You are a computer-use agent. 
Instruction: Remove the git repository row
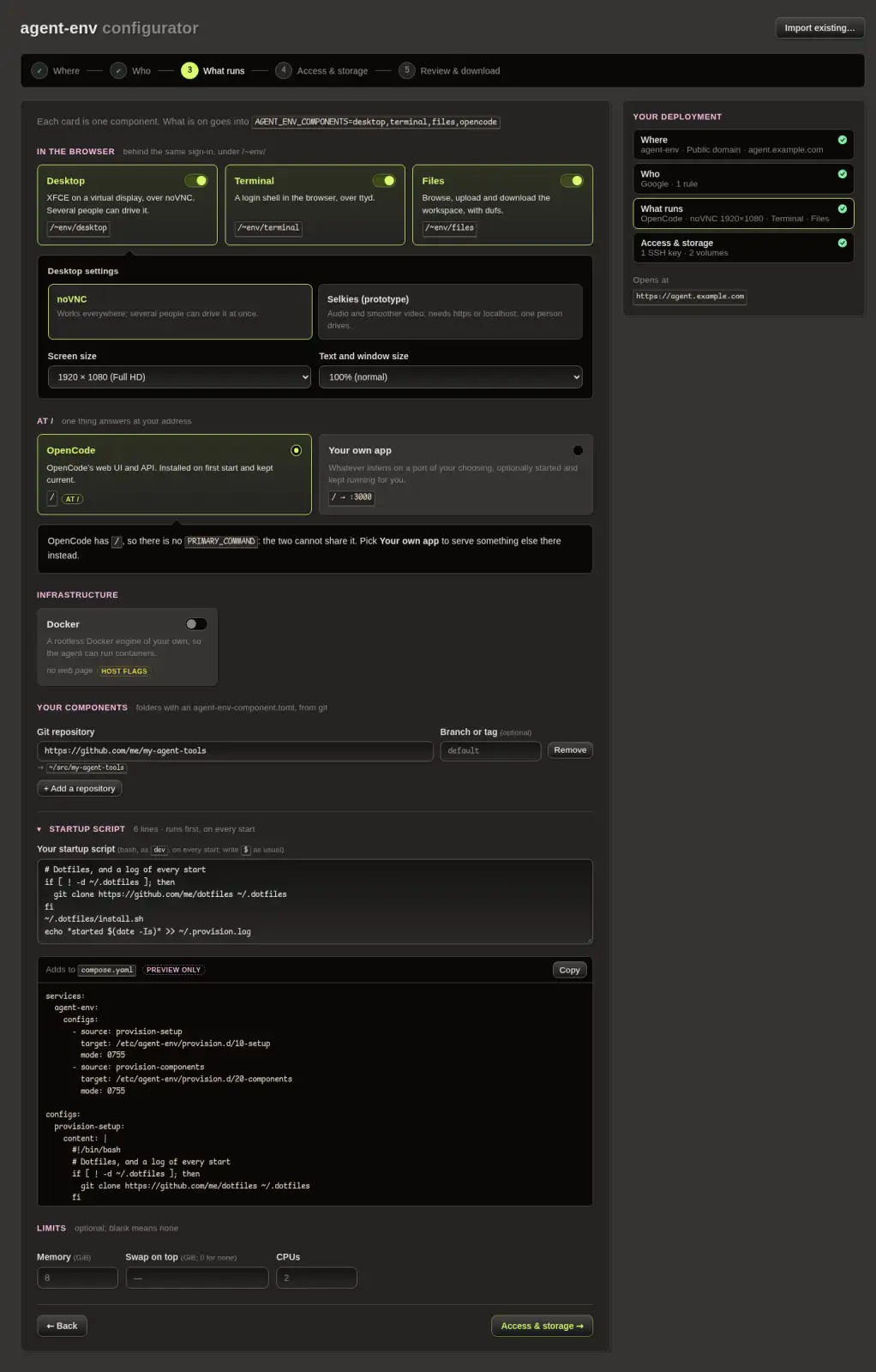click(570, 750)
